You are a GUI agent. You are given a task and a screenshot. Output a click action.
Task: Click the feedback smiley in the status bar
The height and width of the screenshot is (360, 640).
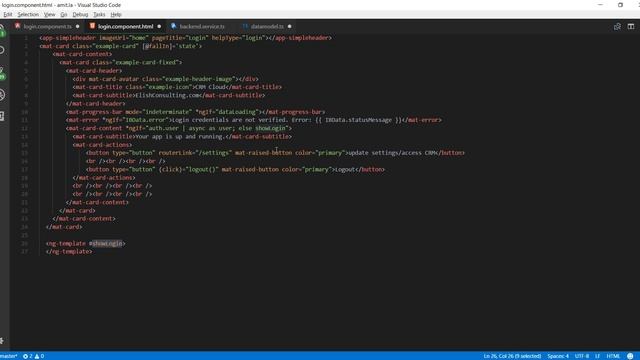pos(630,356)
